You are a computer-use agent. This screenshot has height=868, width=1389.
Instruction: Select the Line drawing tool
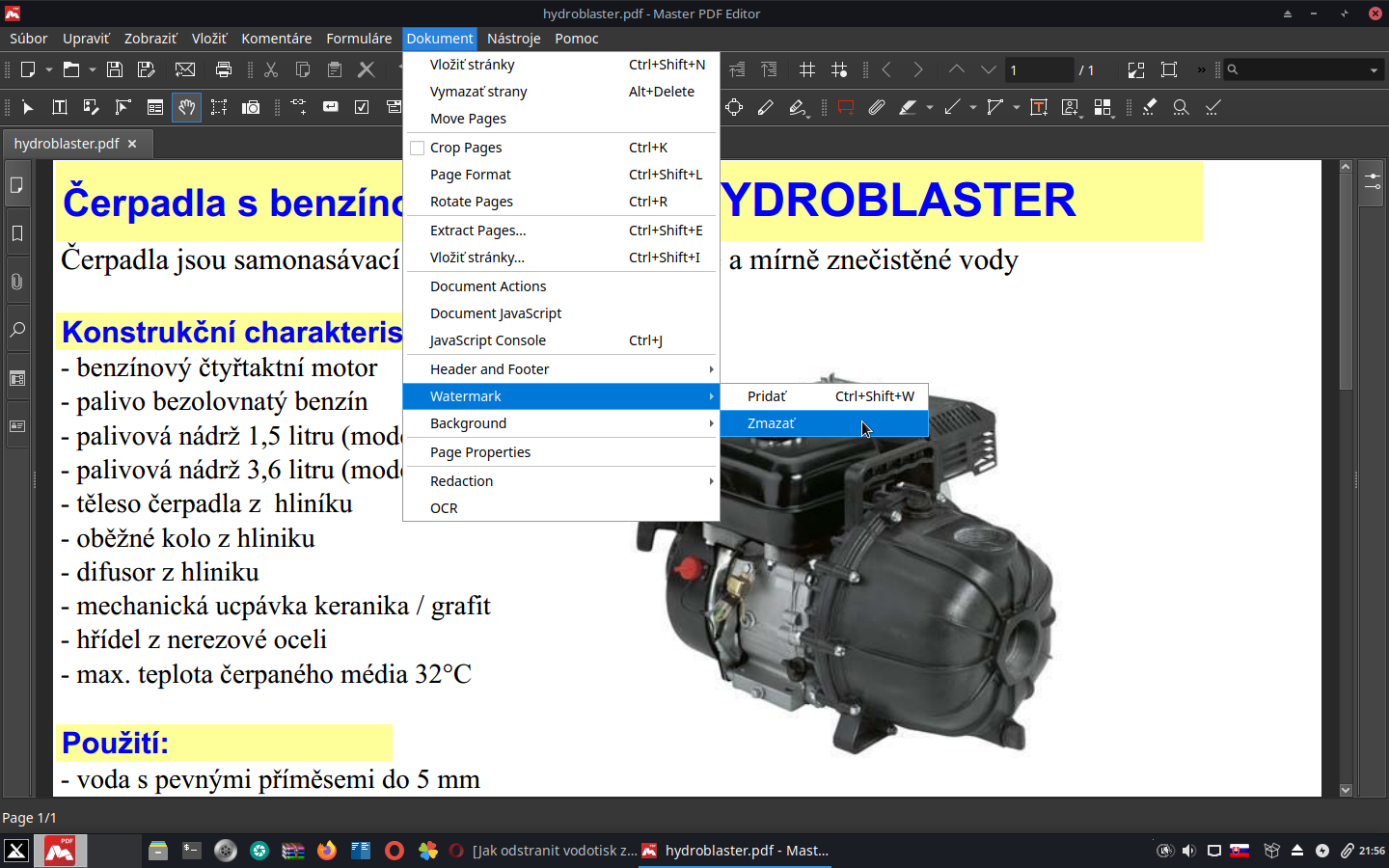[x=952, y=107]
